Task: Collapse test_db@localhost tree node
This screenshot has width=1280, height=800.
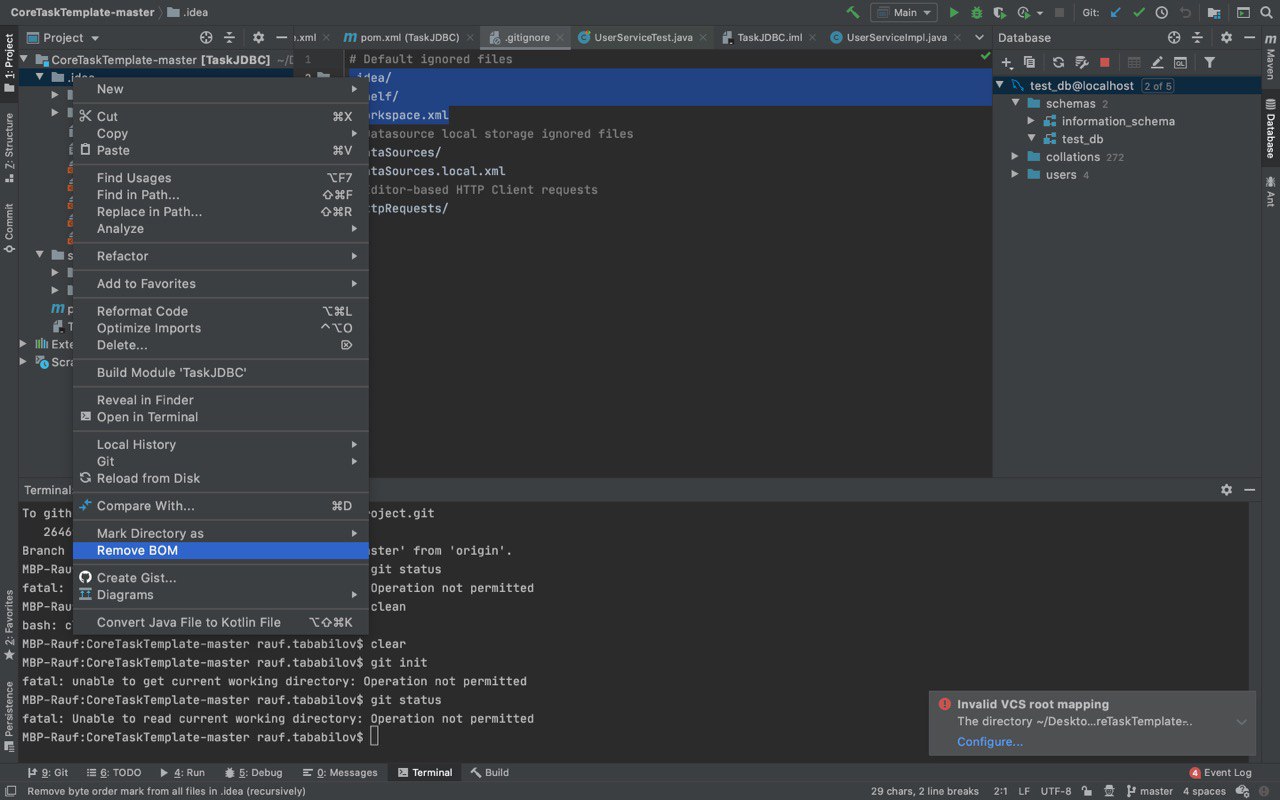Action: click(x=1000, y=85)
